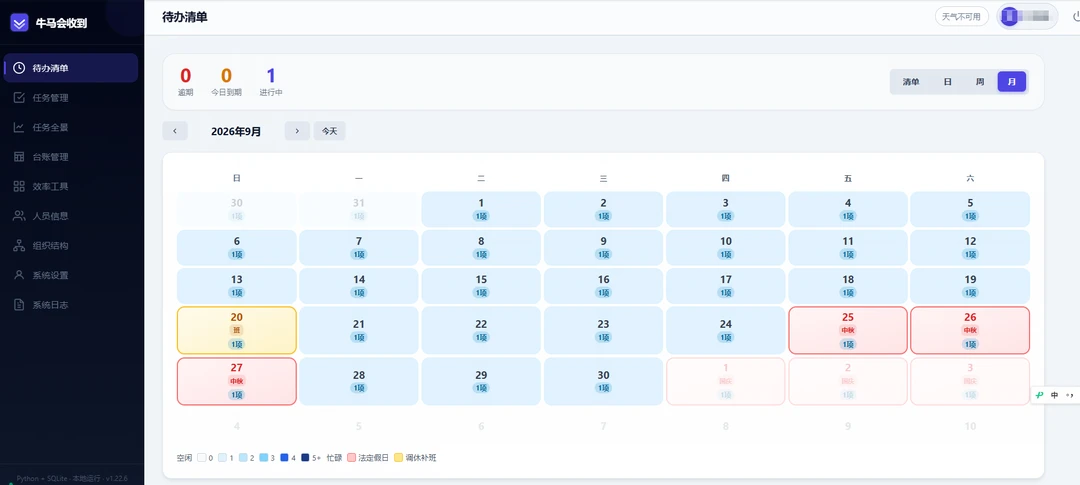Open 任务管理 from the sidebar
1080x485 pixels.
tap(70, 98)
